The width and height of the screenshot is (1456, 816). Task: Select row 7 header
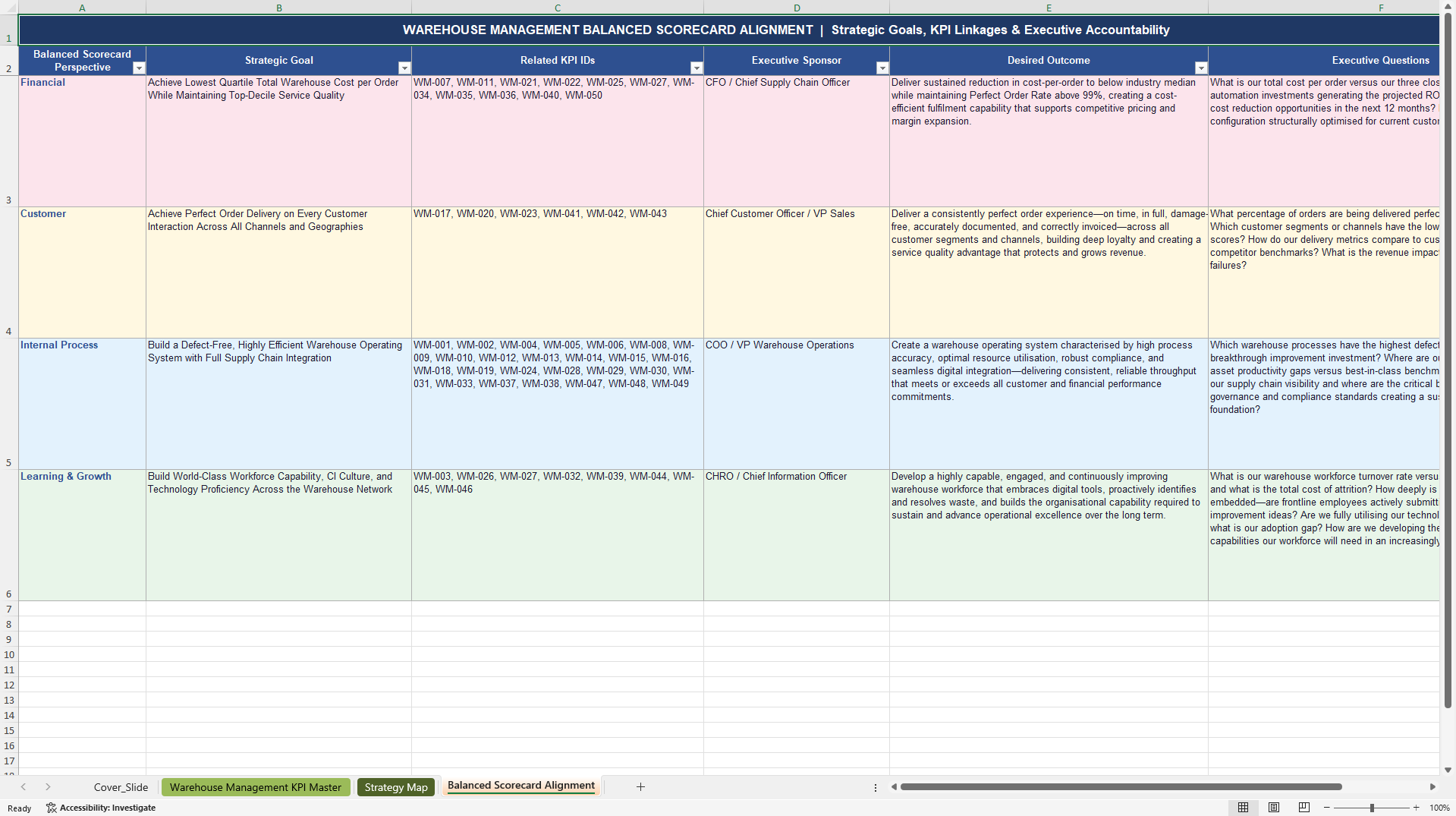click(9, 609)
